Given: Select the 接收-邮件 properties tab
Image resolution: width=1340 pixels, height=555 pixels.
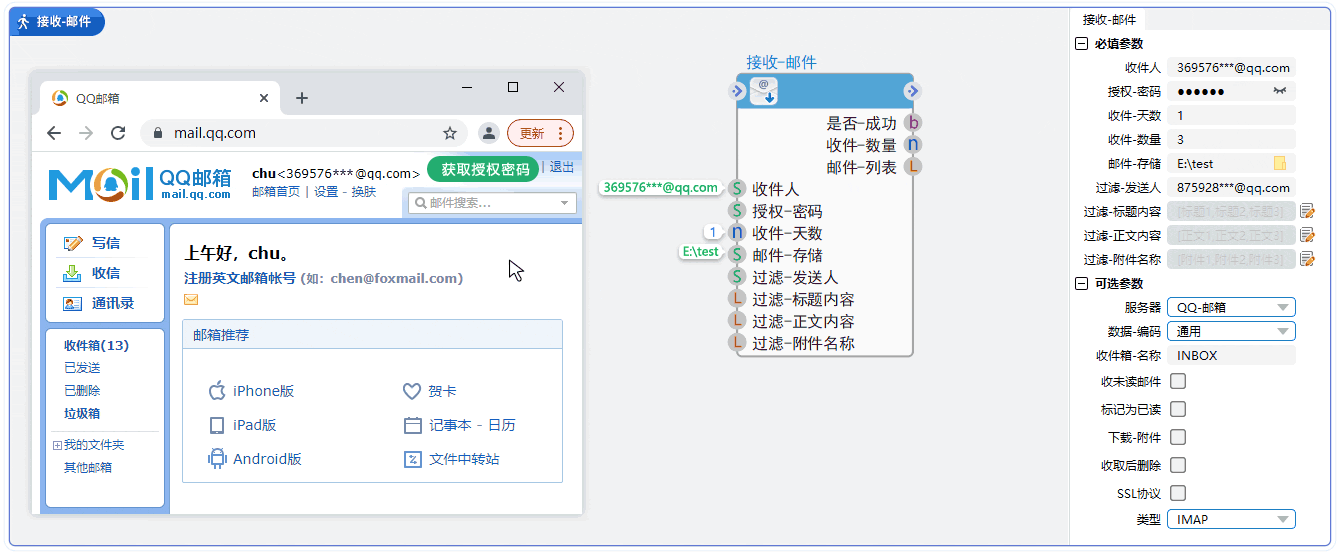Looking at the screenshot, I should click(x=1109, y=19).
